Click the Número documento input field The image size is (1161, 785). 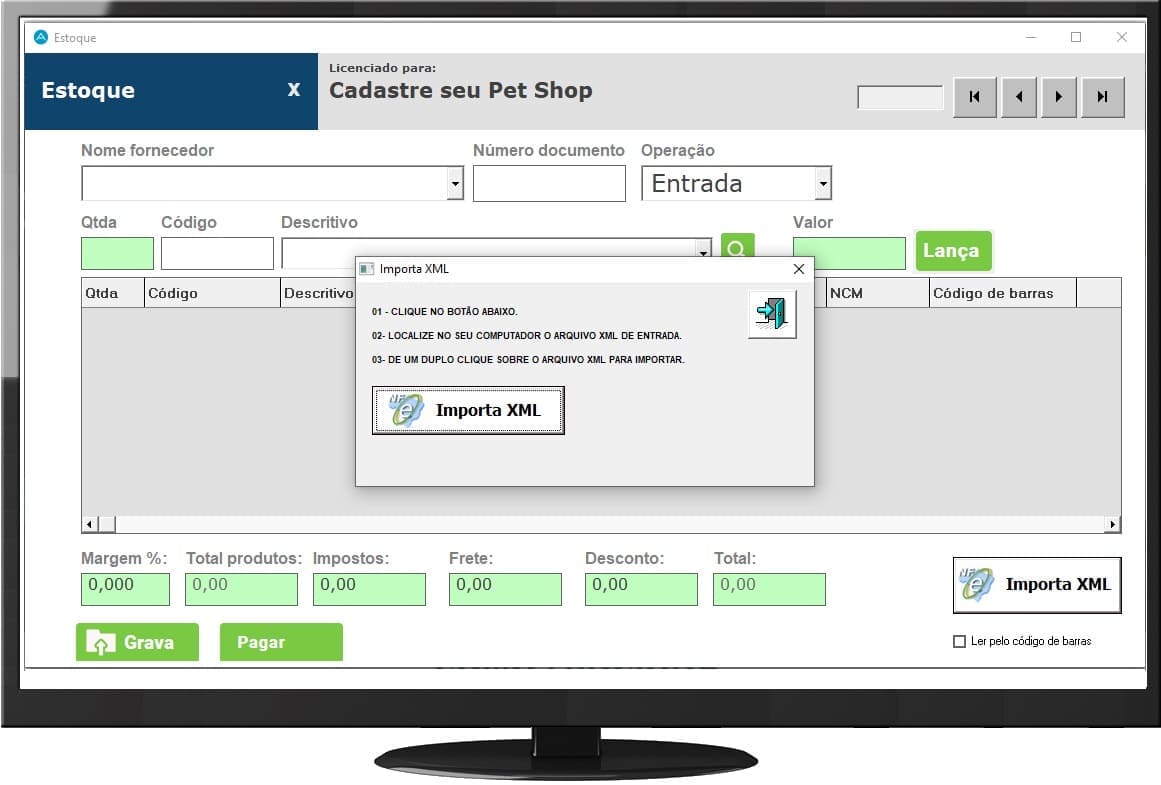[x=549, y=184]
